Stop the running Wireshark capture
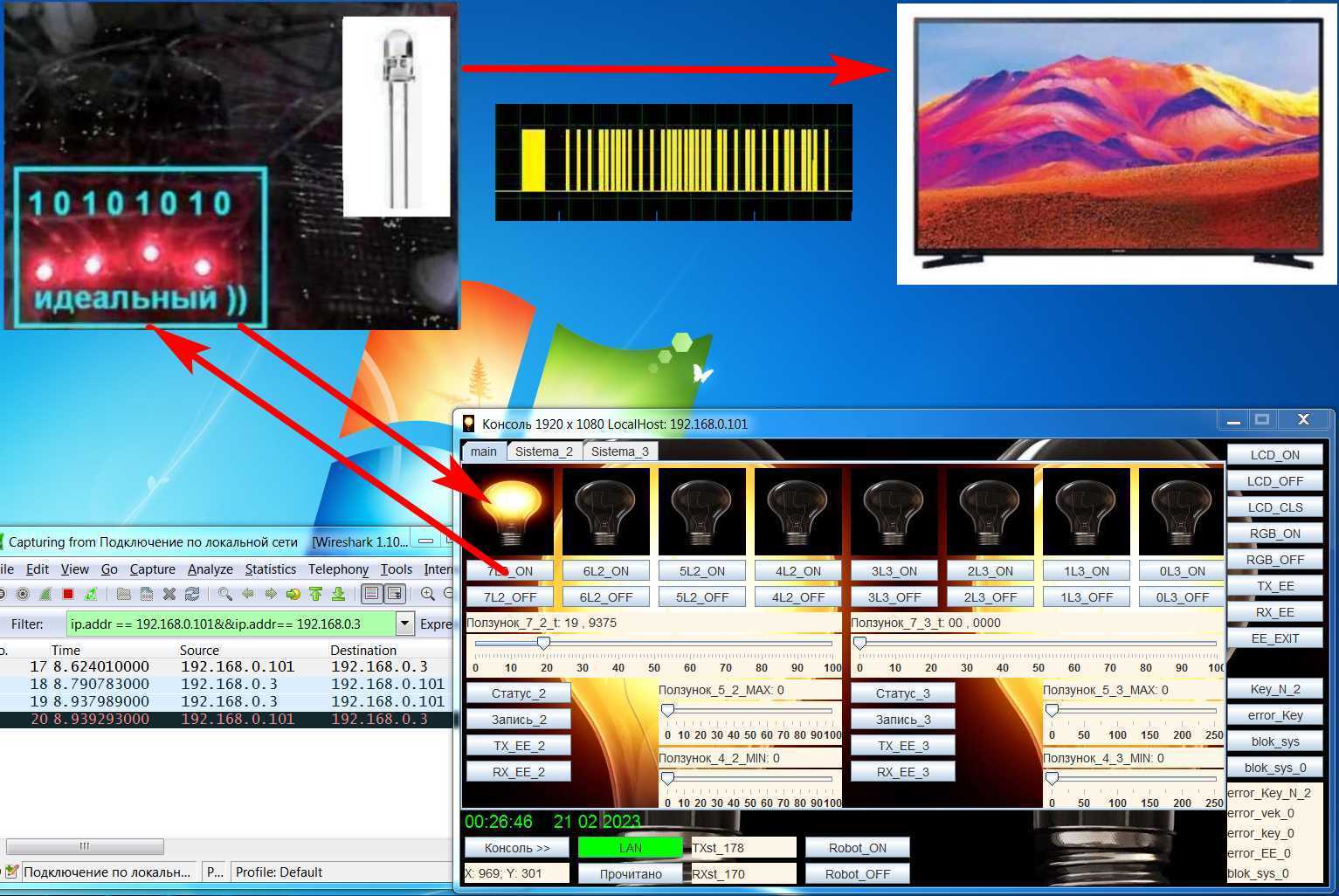 point(68,594)
